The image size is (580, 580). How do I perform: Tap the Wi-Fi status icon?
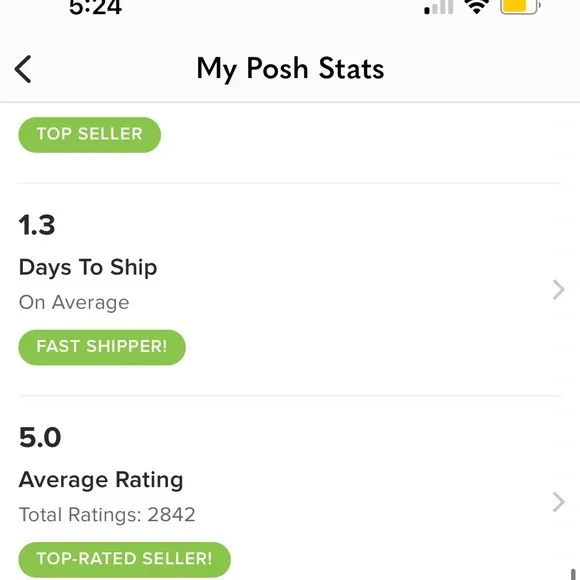pos(477,6)
